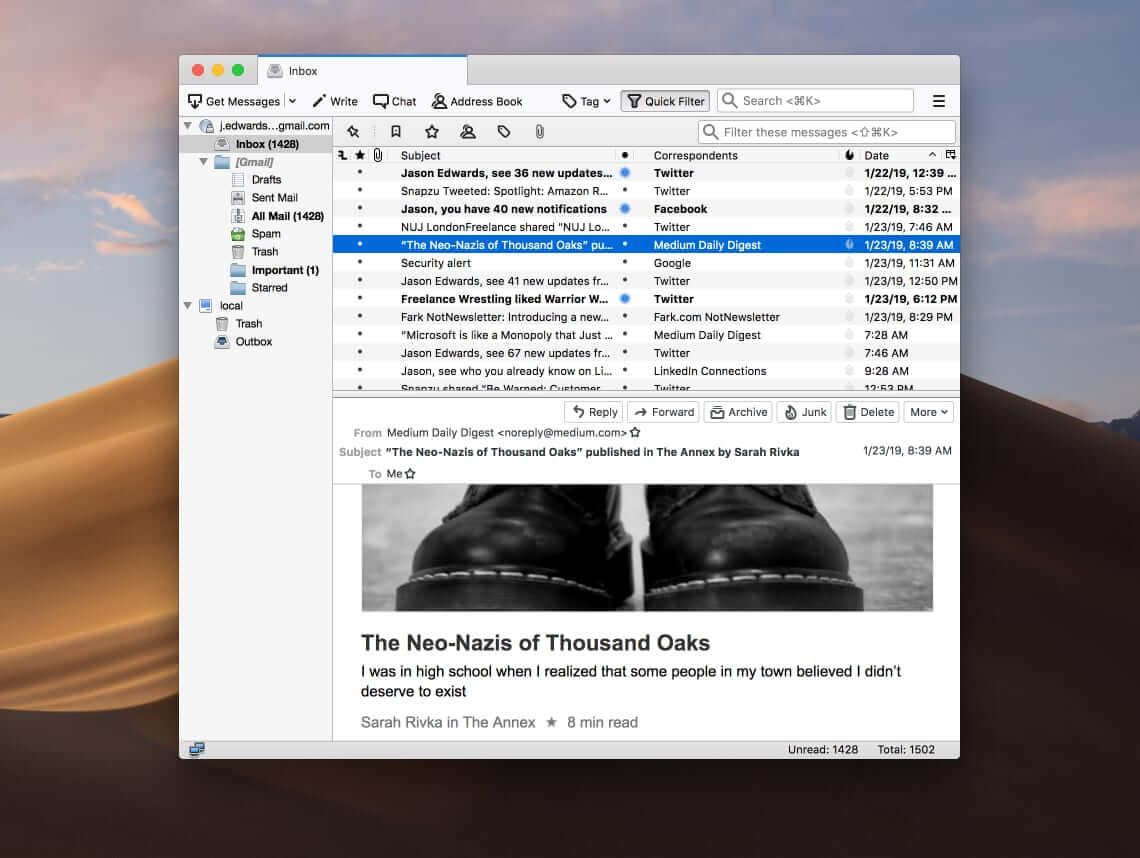The height and width of the screenshot is (858, 1140).
Task: Forward the open message
Action: [663, 412]
